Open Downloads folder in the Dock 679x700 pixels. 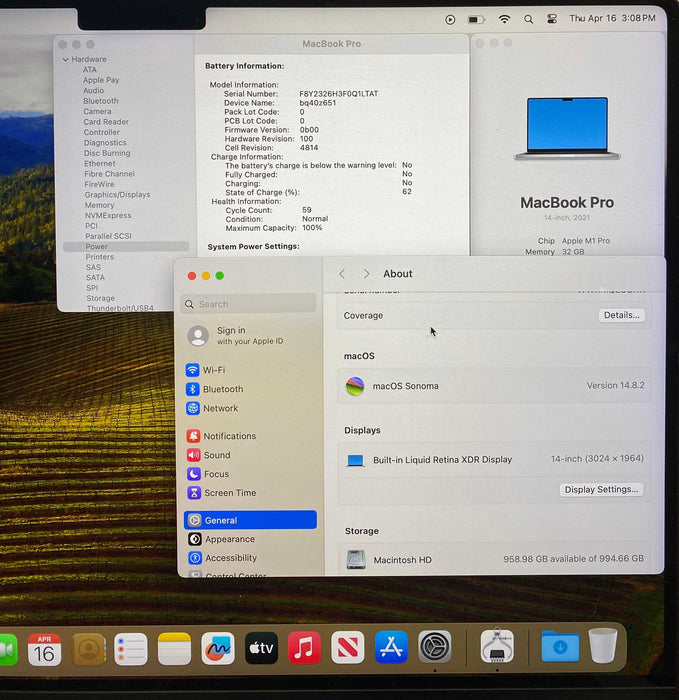[560, 646]
